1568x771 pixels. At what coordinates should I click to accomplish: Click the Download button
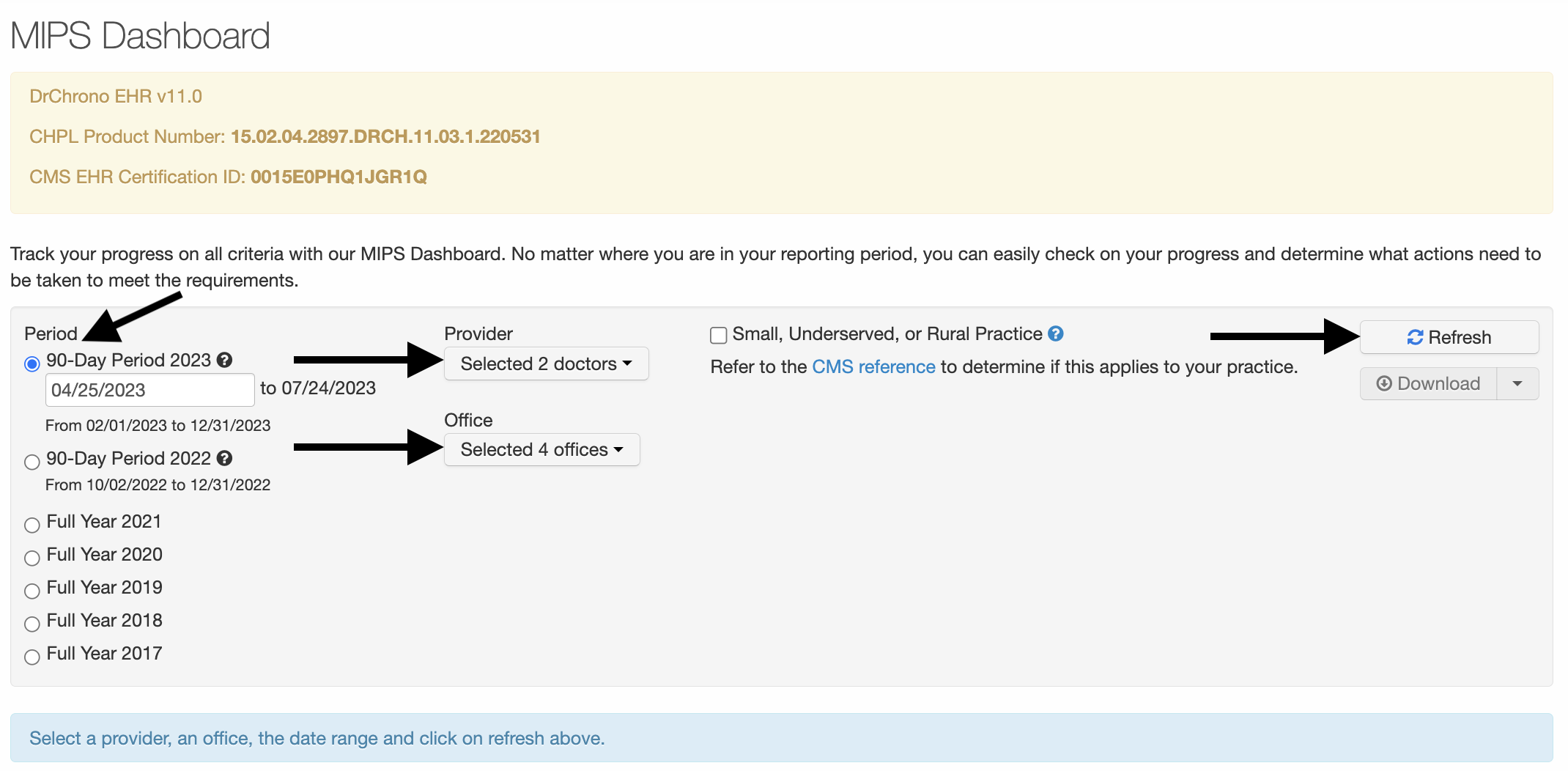coord(1429,383)
